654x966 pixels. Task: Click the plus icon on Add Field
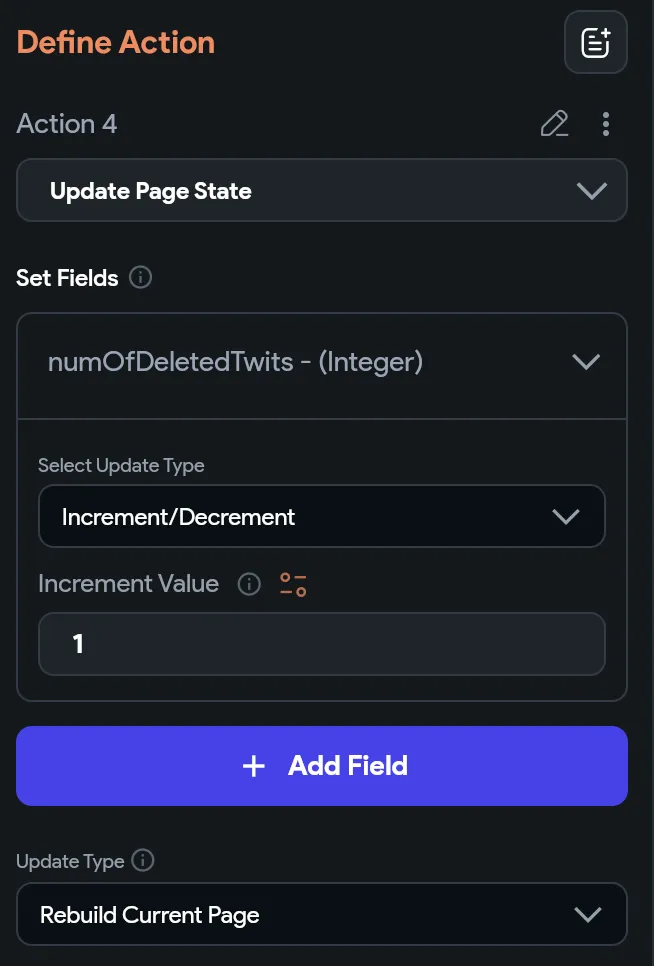[x=254, y=766]
